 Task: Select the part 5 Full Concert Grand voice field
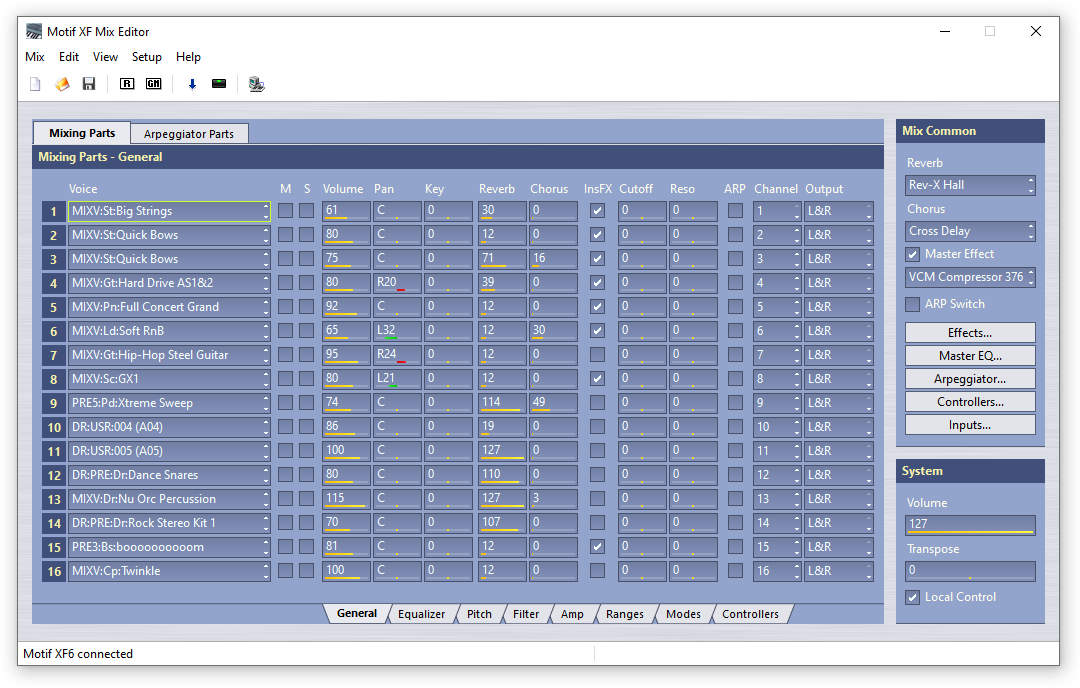[165, 307]
